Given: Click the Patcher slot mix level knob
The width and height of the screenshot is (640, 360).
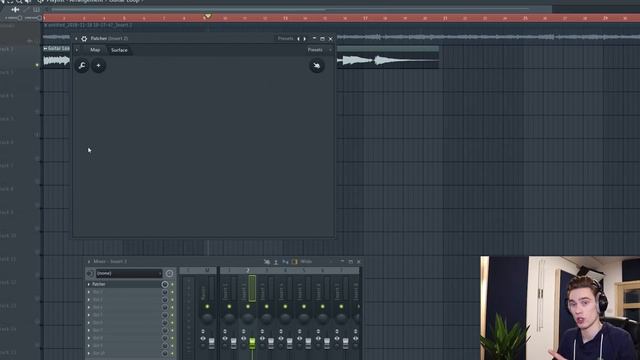Looking at the screenshot, I should click(165, 284).
